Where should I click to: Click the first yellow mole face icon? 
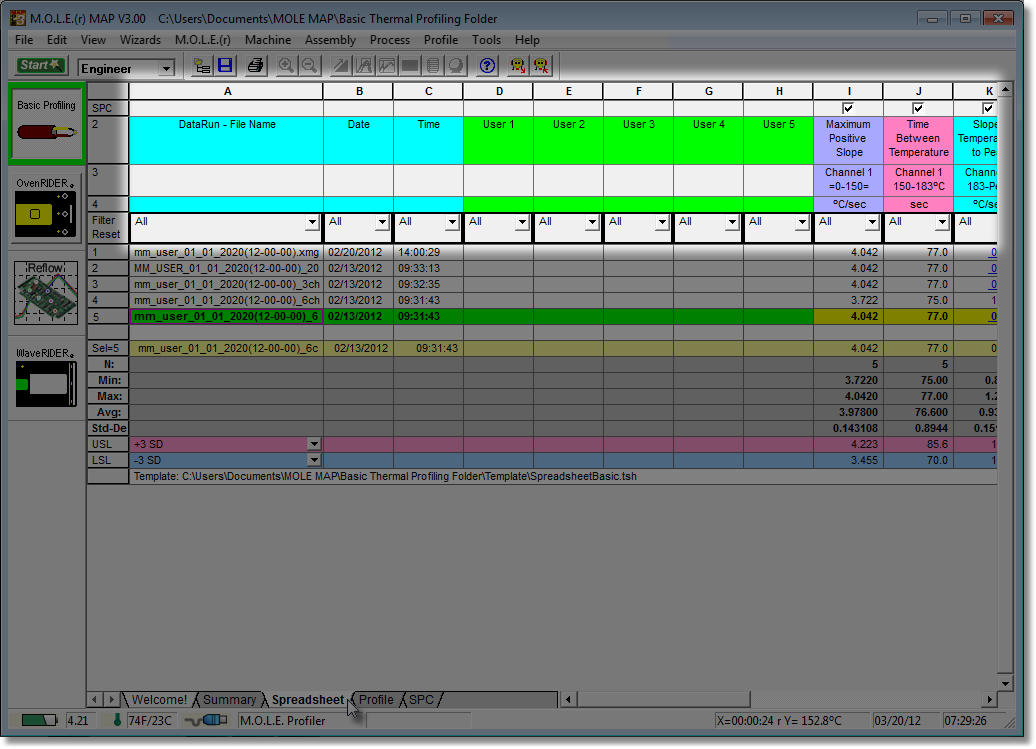click(518, 65)
